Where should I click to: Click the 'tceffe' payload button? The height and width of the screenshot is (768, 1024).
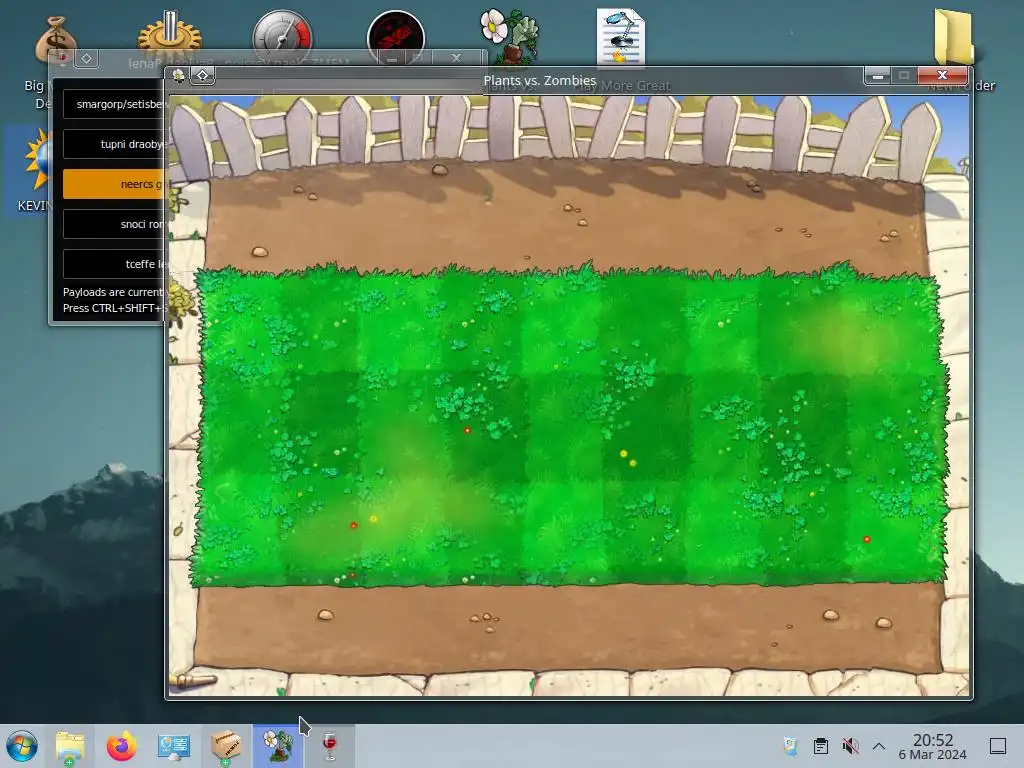(115, 264)
